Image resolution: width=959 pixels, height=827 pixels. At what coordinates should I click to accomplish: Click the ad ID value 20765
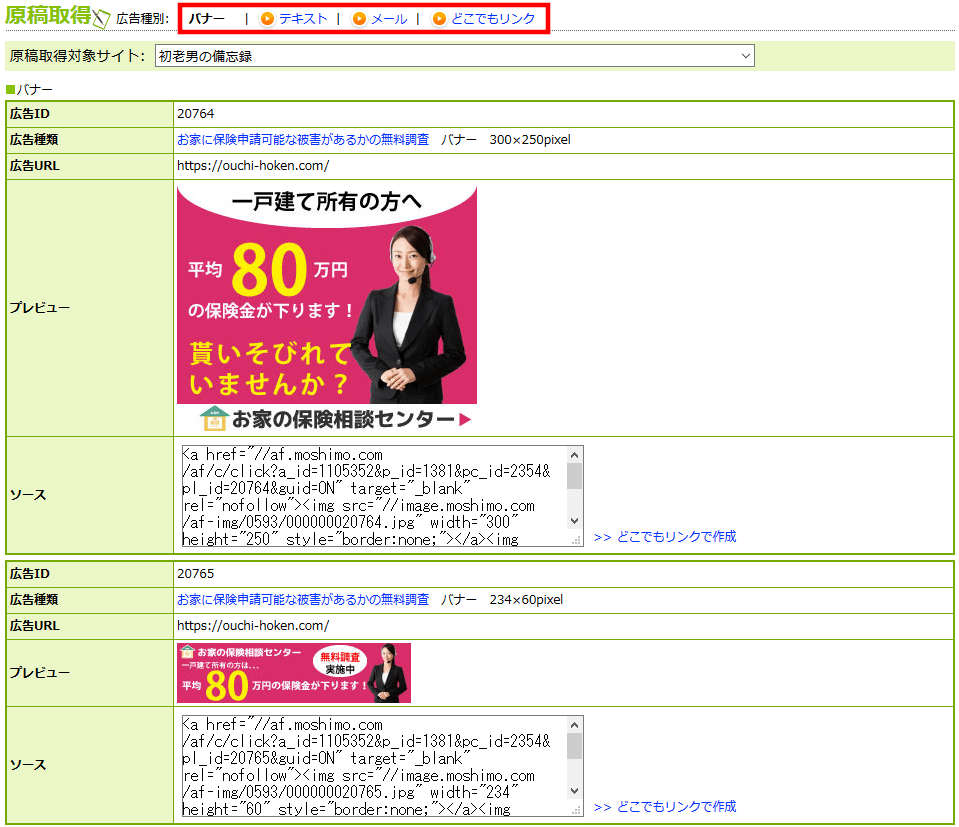(x=196, y=574)
